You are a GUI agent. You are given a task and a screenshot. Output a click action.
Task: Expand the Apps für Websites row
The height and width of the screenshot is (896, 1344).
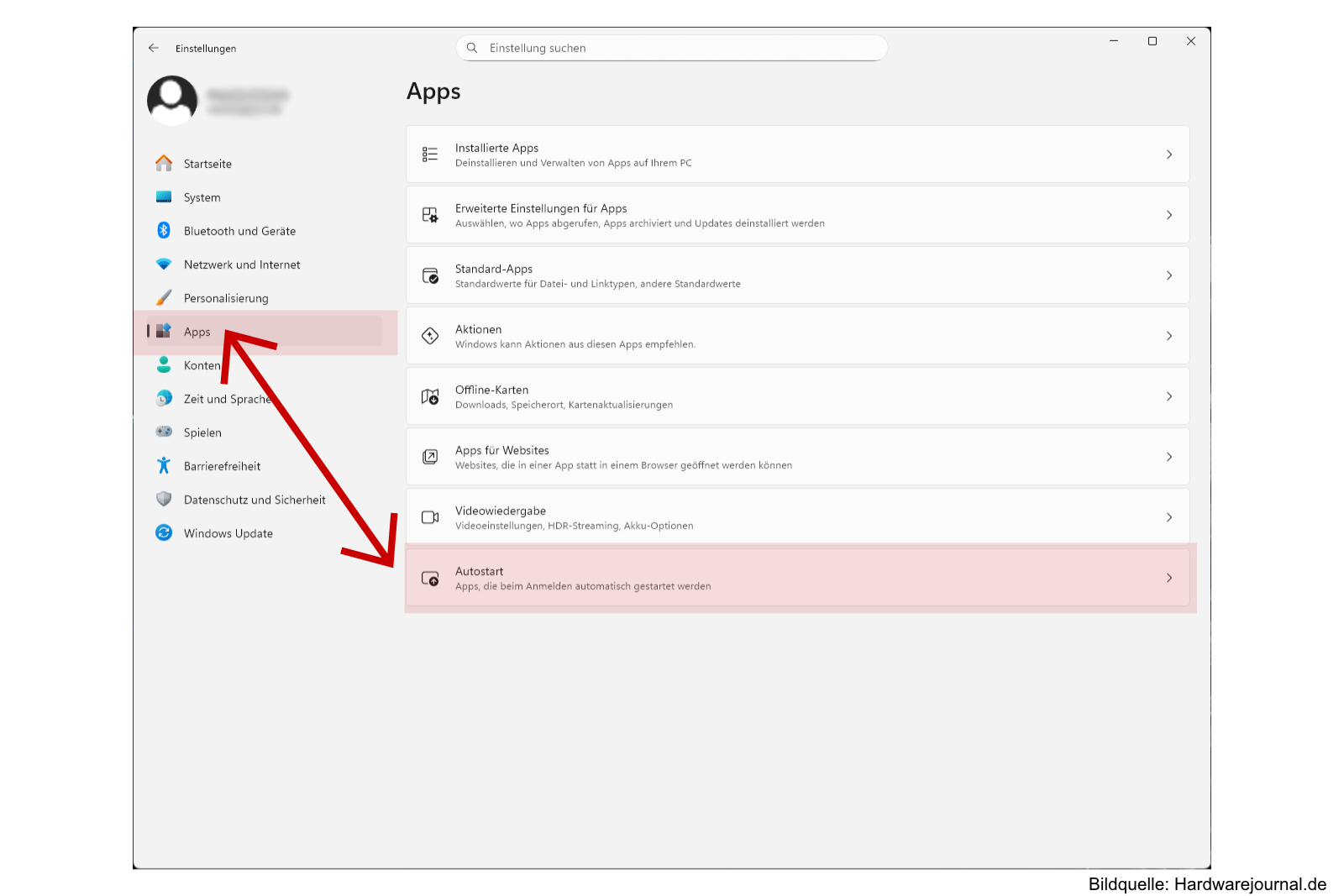coord(1169,457)
